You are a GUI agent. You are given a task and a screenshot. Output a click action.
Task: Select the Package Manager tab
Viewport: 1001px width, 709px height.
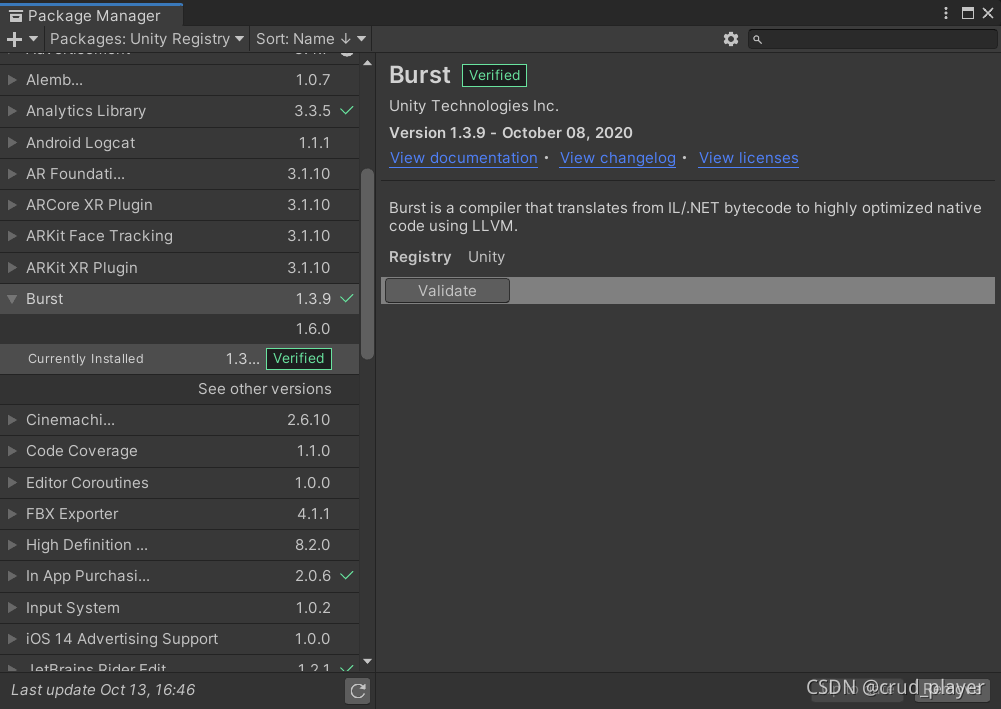[91, 15]
